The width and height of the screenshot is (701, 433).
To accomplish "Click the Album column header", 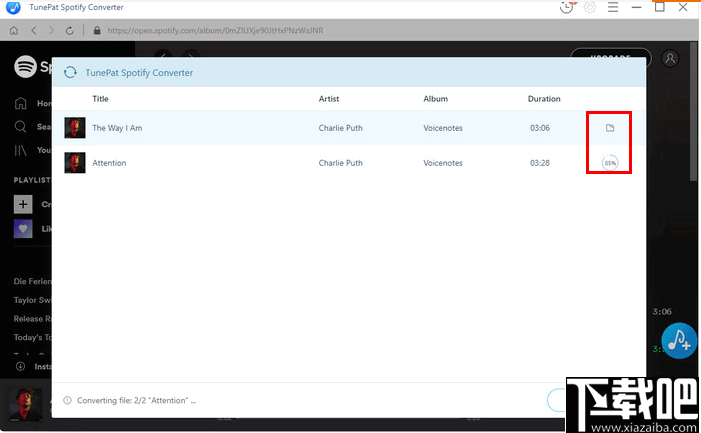I will tap(435, 99).
